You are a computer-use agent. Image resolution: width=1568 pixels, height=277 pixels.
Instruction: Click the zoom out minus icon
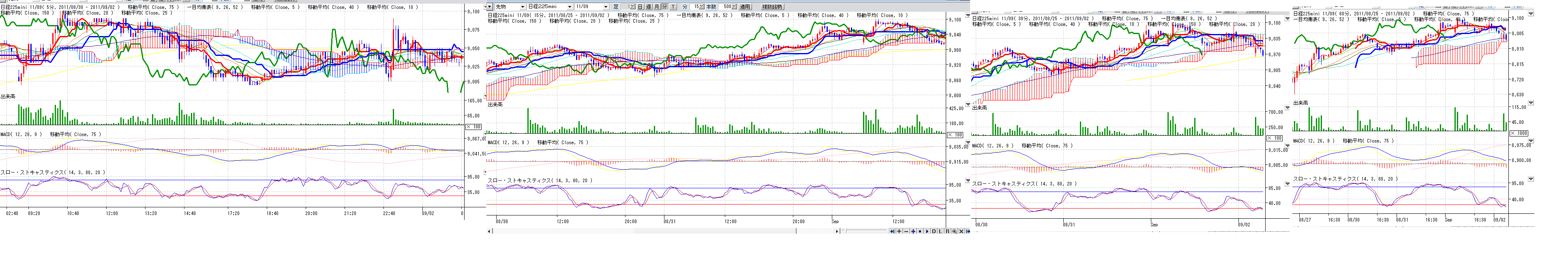[x=906, y=232]
